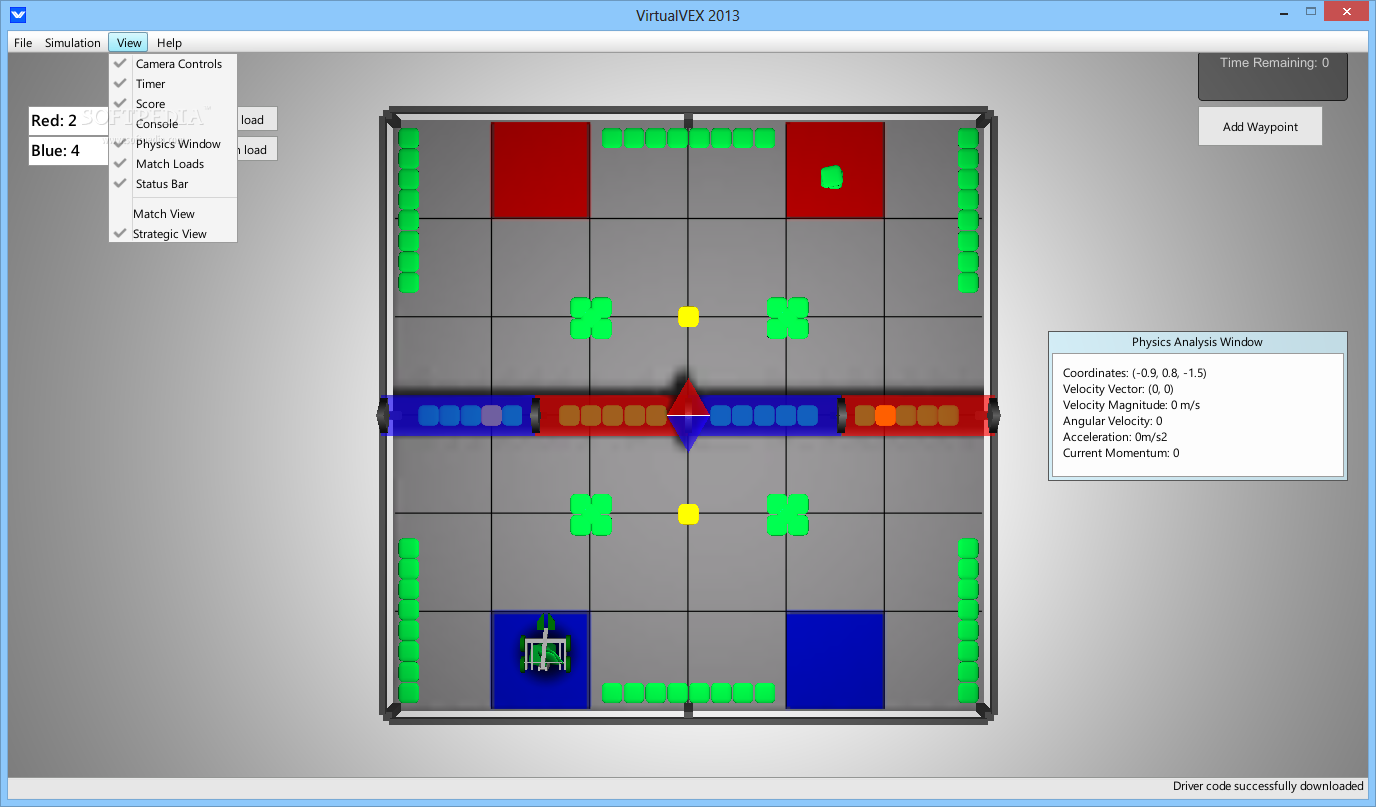The height and width of the screenshot is (807, 1376).
Task: Toggle Physics Window in View menu
Action: pyautogui.click(x=173, y=144)
